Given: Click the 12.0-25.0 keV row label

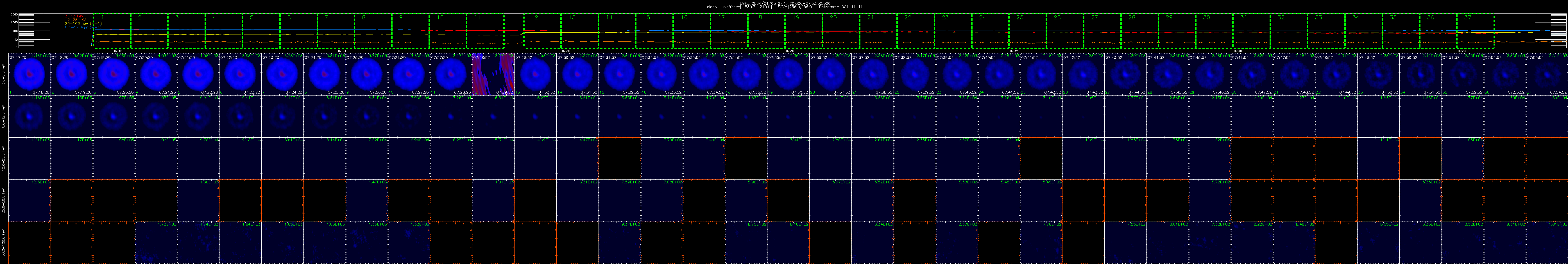Looking at the screenshot, I should click(4, 158).
